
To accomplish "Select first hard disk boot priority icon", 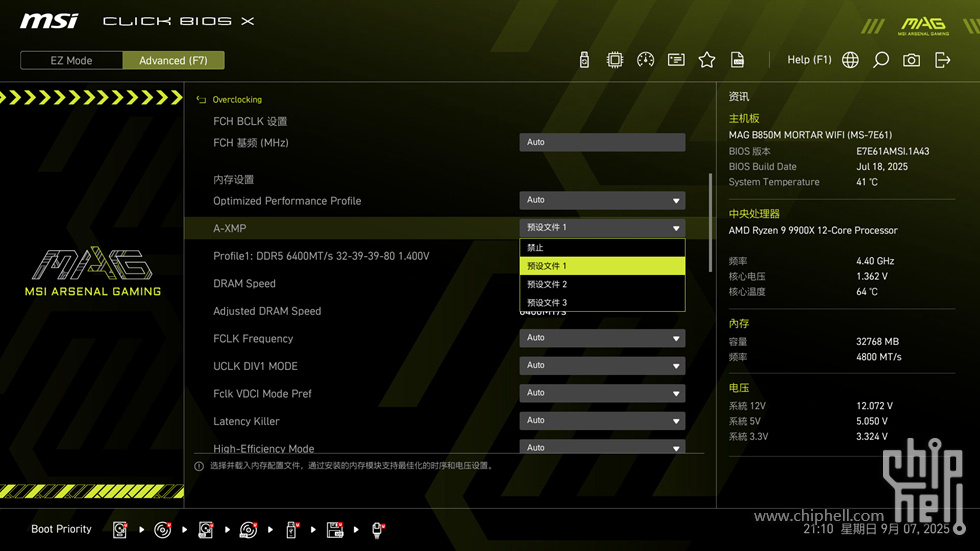I will coord(119,530).
